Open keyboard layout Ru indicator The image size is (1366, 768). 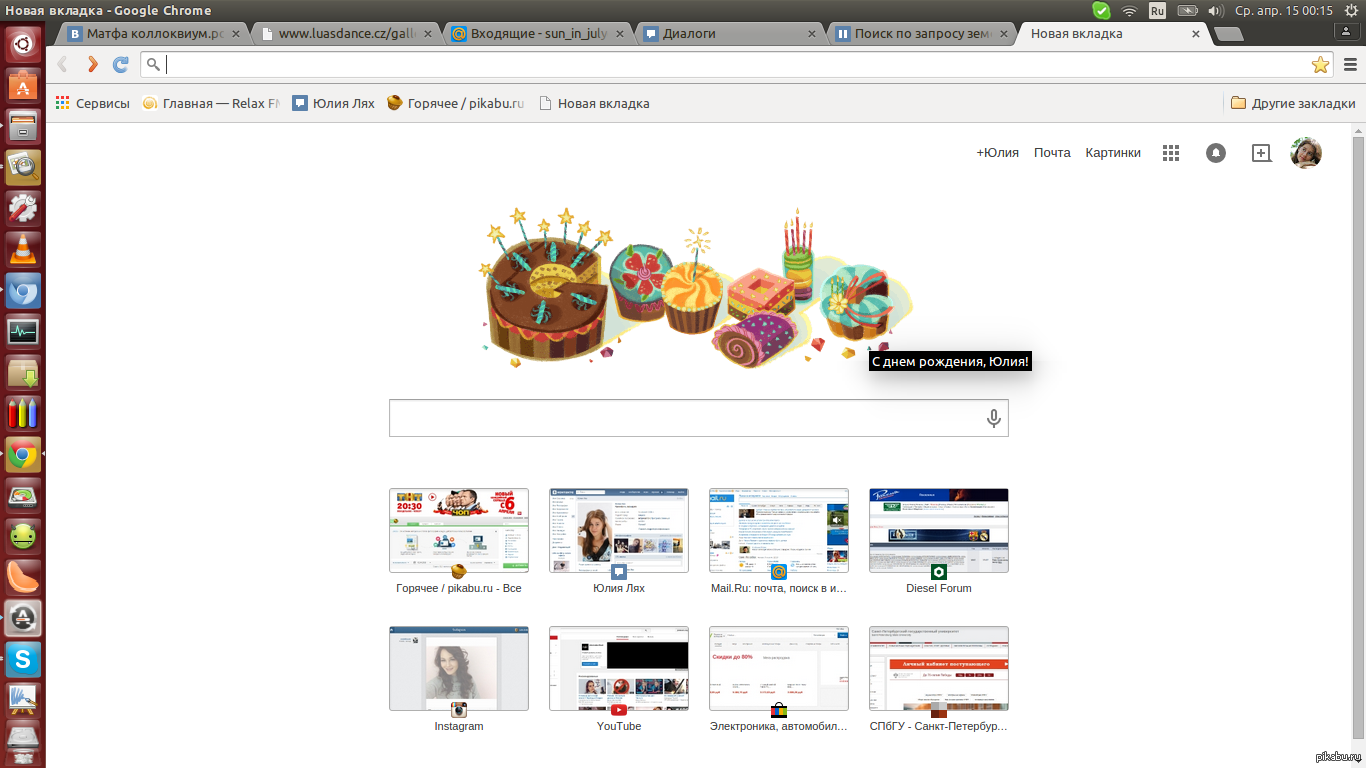[x=1157, y=11]
